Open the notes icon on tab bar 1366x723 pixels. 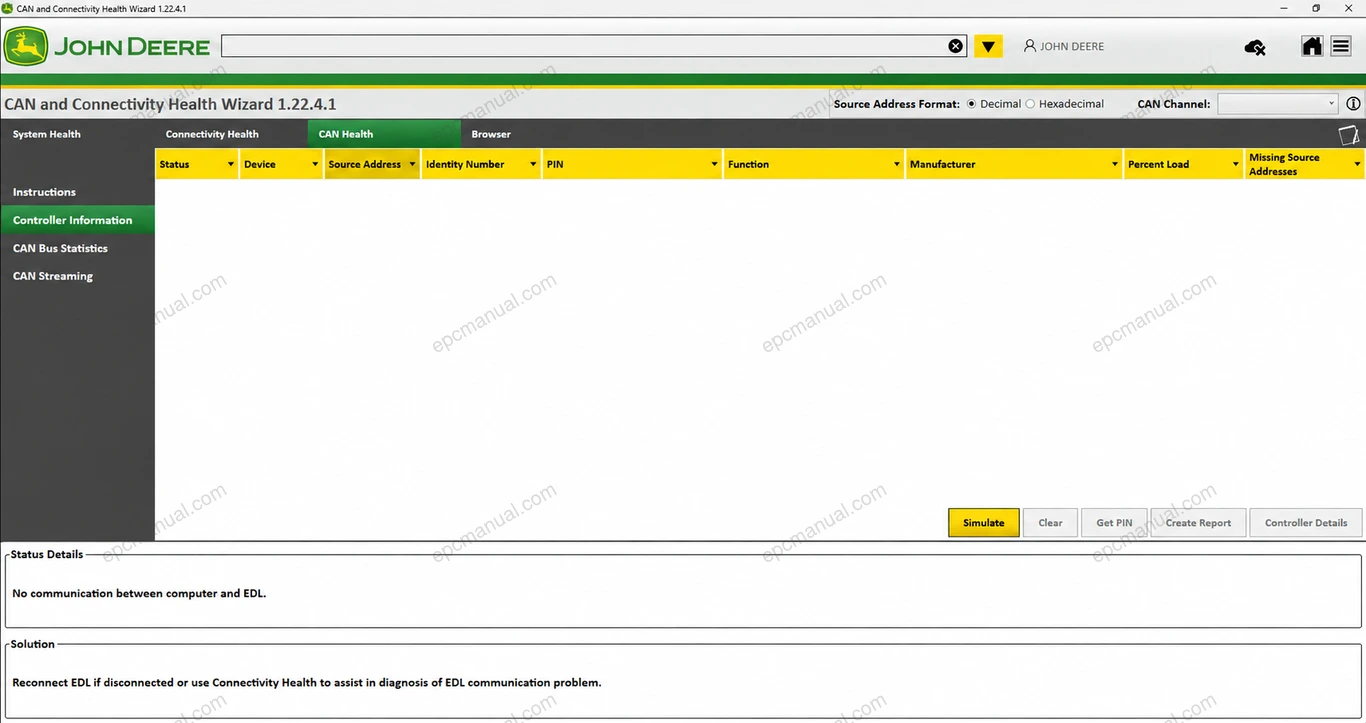[x=1348, y=134]
